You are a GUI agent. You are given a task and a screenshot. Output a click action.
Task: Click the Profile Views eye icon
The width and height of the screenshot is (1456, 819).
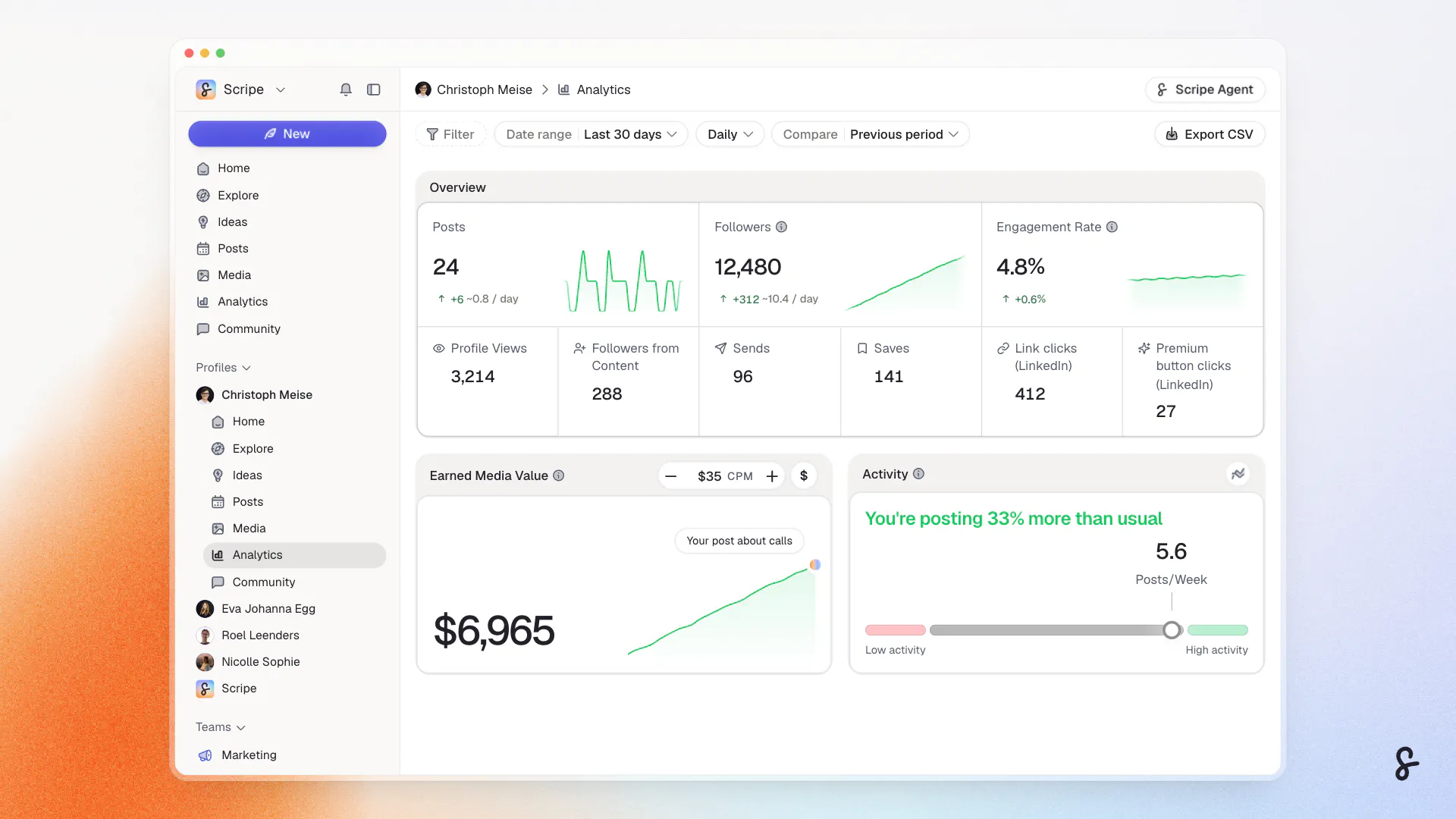[x=438, y=348]
